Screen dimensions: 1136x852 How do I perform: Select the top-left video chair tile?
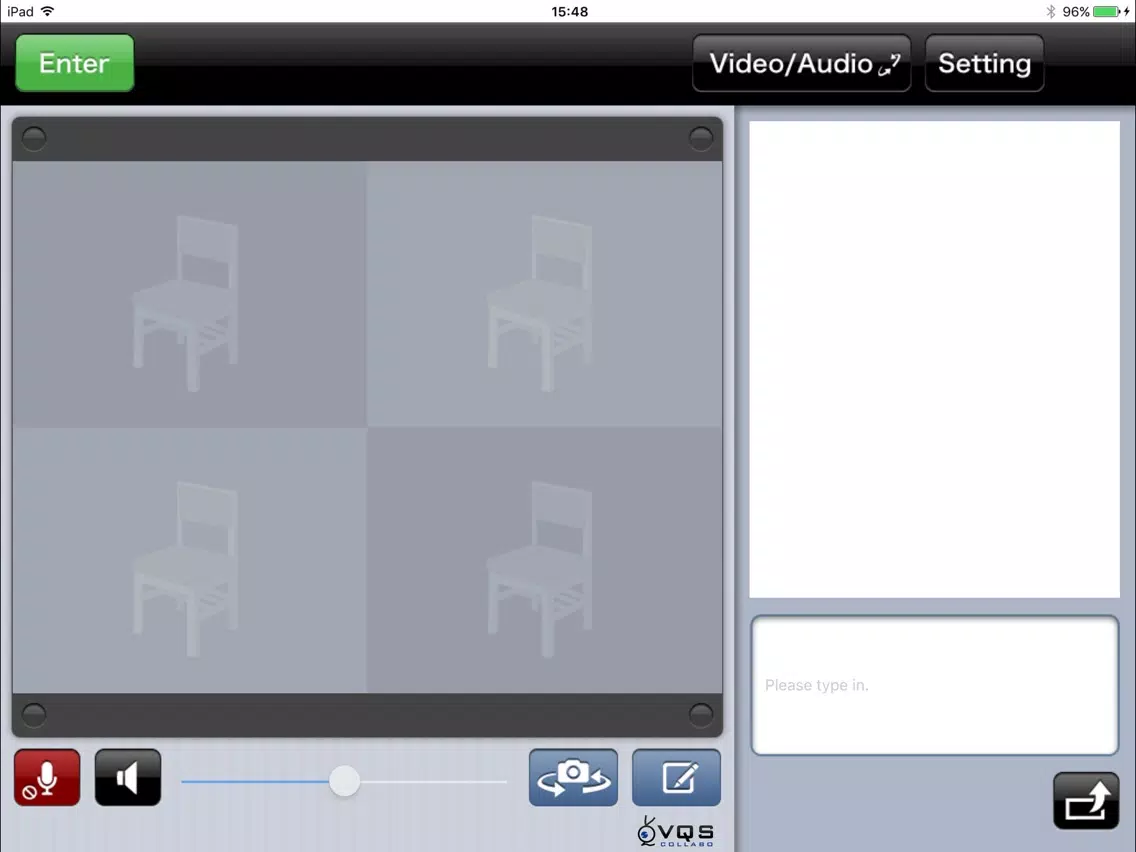coord(190,294)
